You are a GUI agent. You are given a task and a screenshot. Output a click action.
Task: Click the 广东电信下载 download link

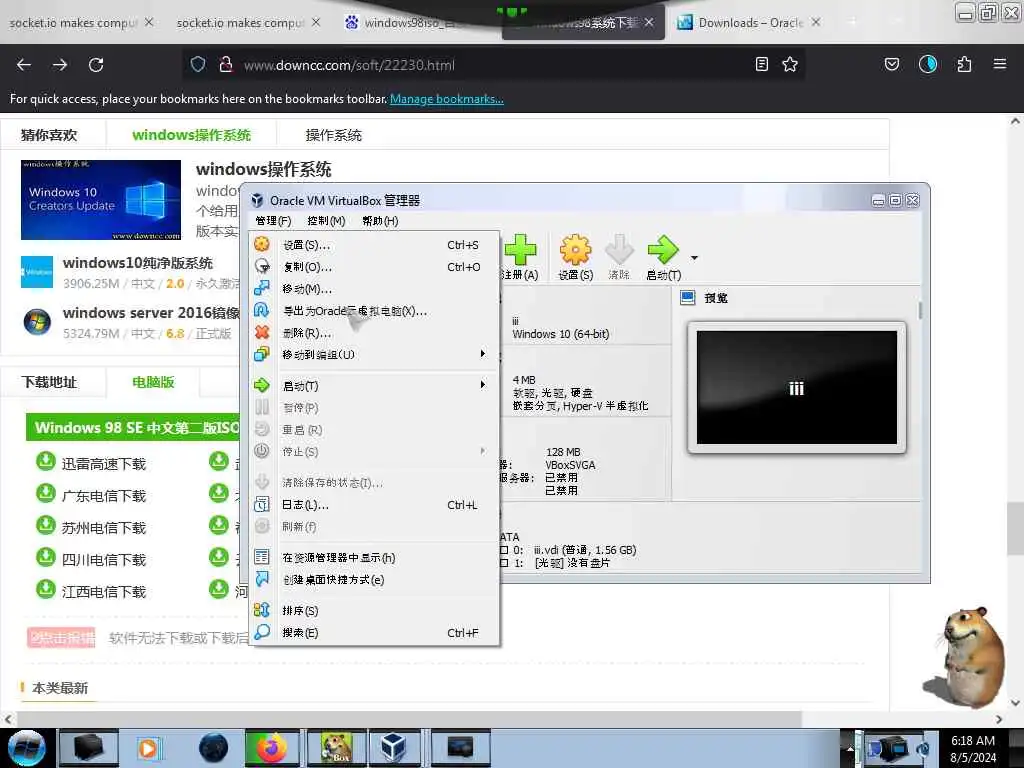click(104, 496)
